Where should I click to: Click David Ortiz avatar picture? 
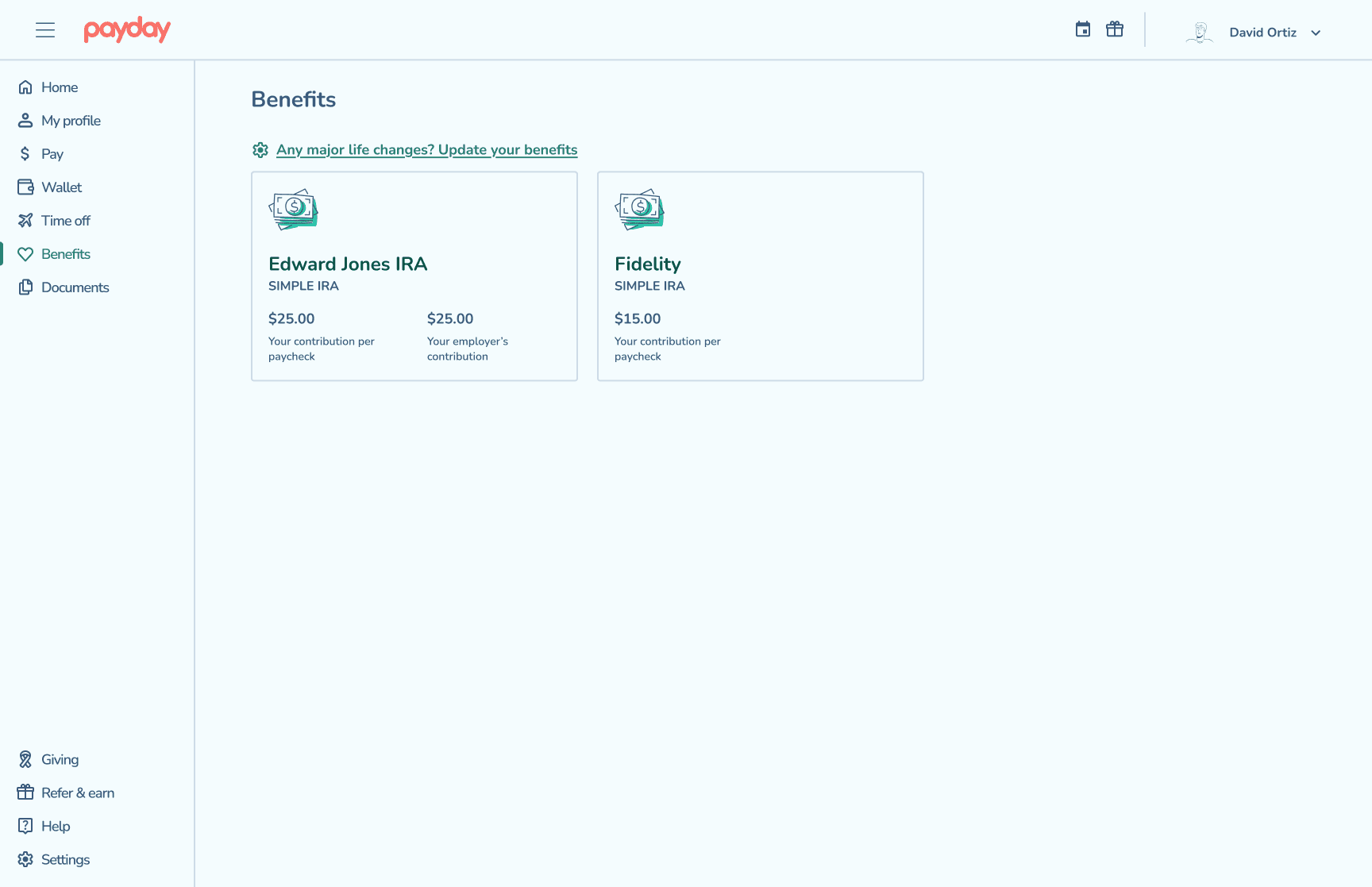pyautogui.click(x=1200, y=33)
